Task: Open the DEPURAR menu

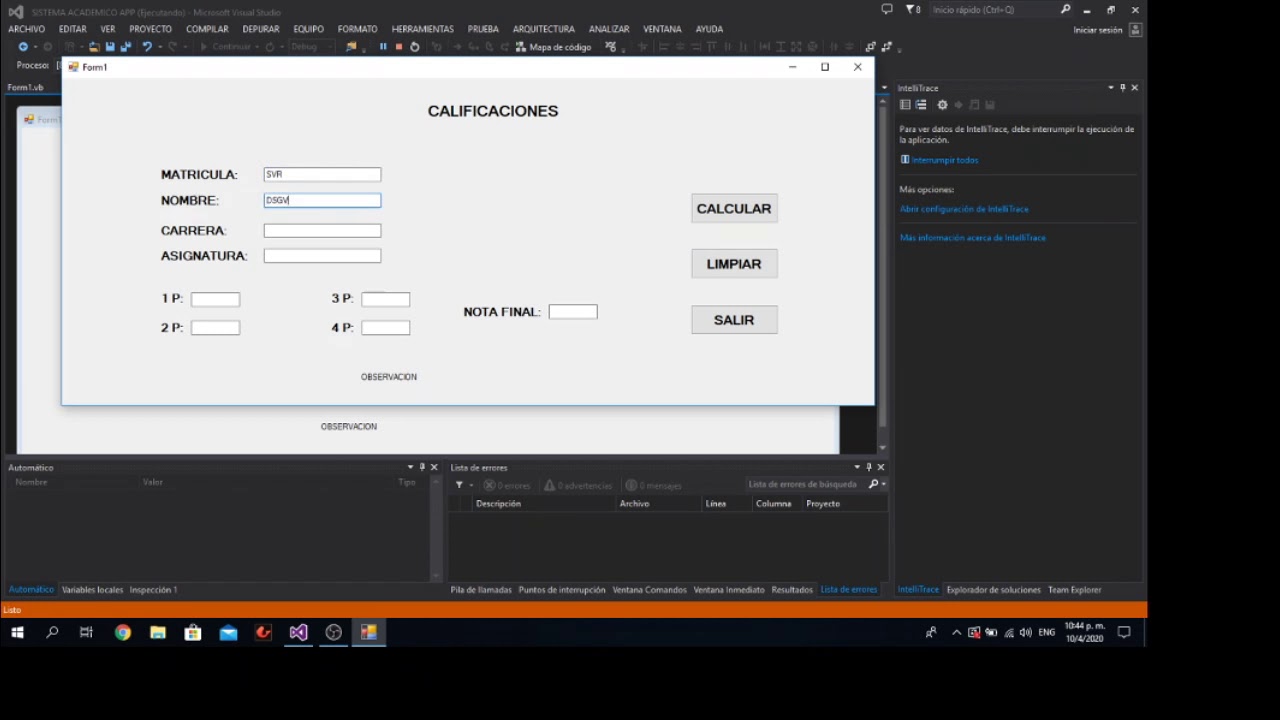Action: point(261,29)
